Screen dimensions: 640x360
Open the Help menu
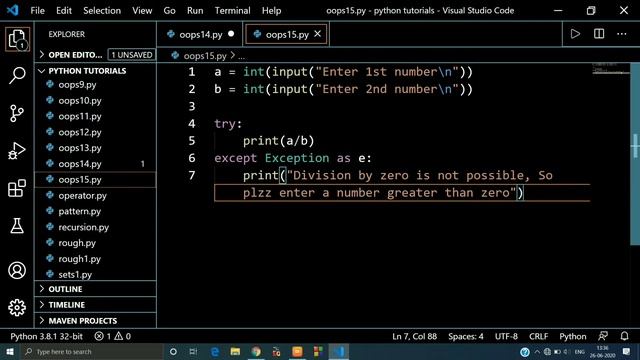271,10
